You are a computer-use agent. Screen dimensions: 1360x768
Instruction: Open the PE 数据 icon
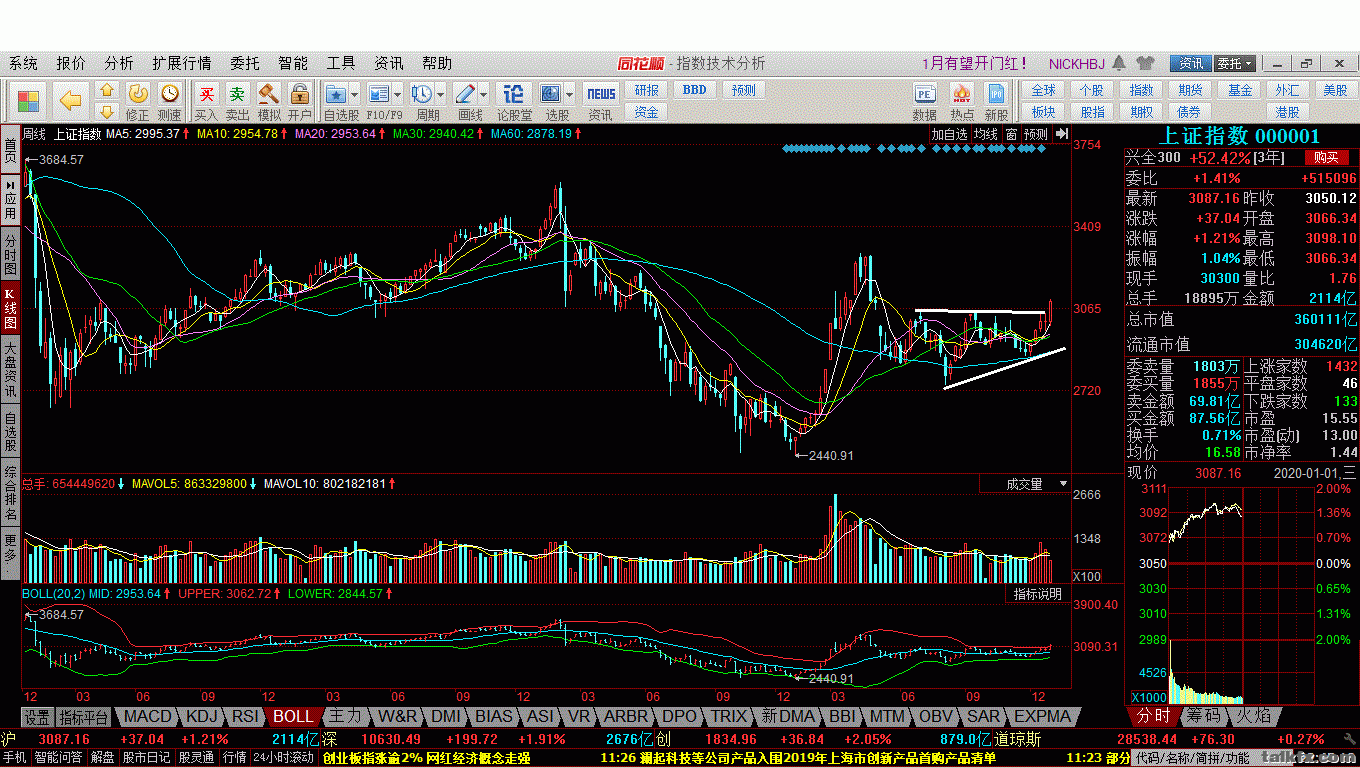(x=925, y=95)
